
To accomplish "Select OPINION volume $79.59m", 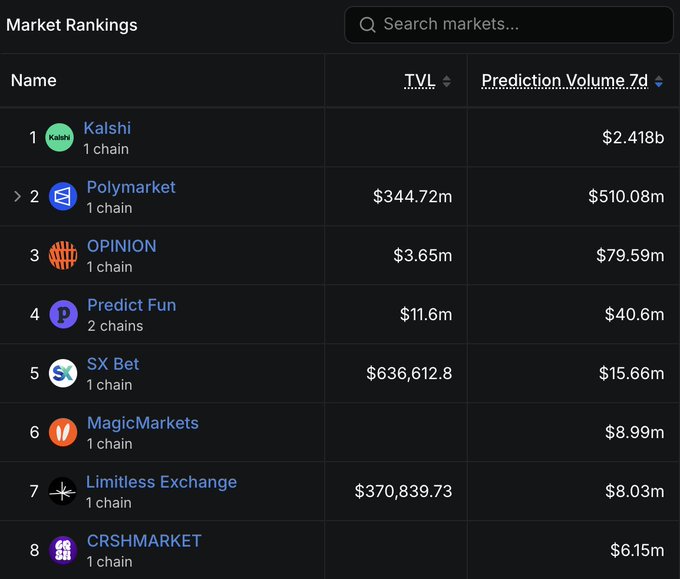I will (x=630, y=255).
